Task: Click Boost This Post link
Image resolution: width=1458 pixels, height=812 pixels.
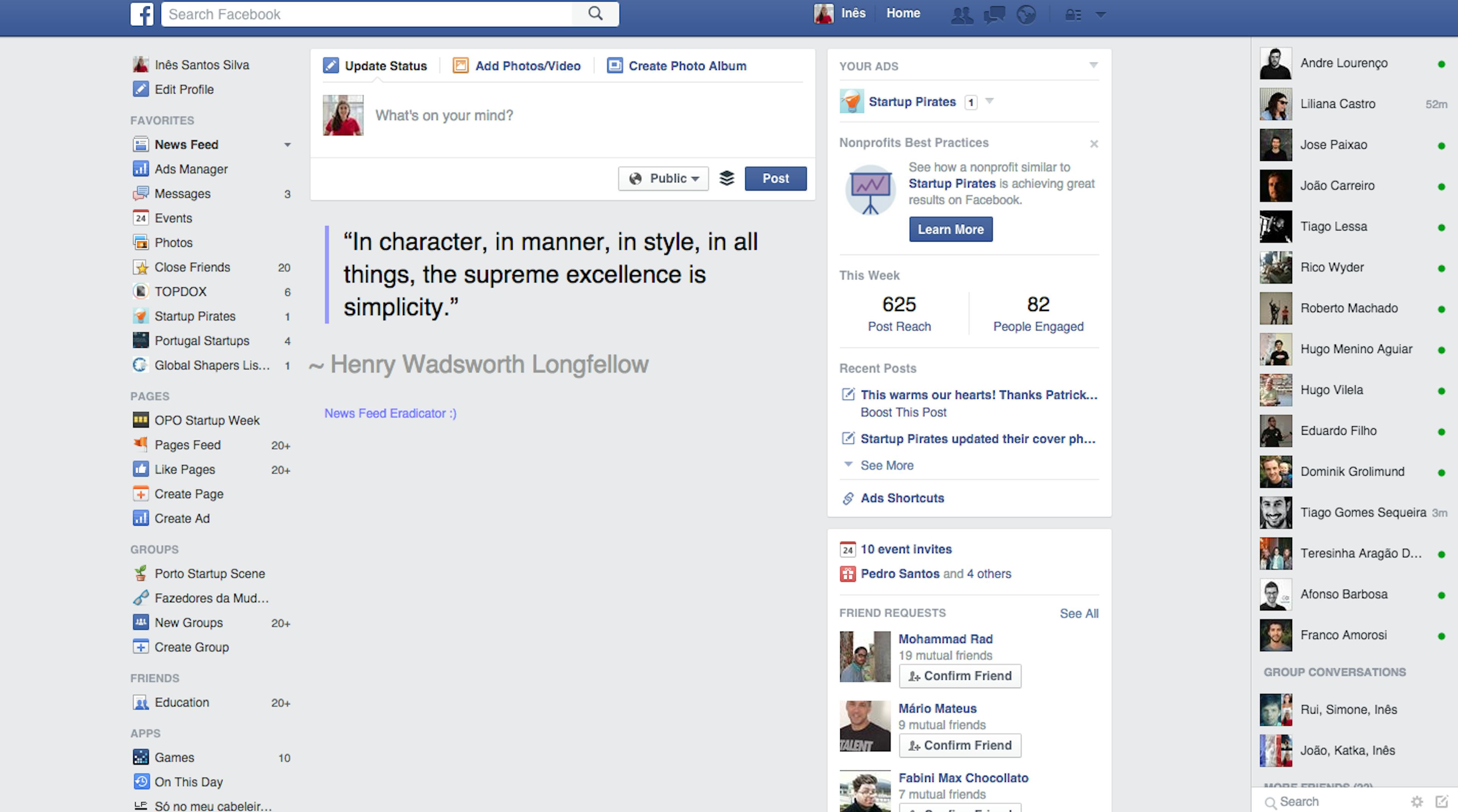Action: (x=903, y=412)
